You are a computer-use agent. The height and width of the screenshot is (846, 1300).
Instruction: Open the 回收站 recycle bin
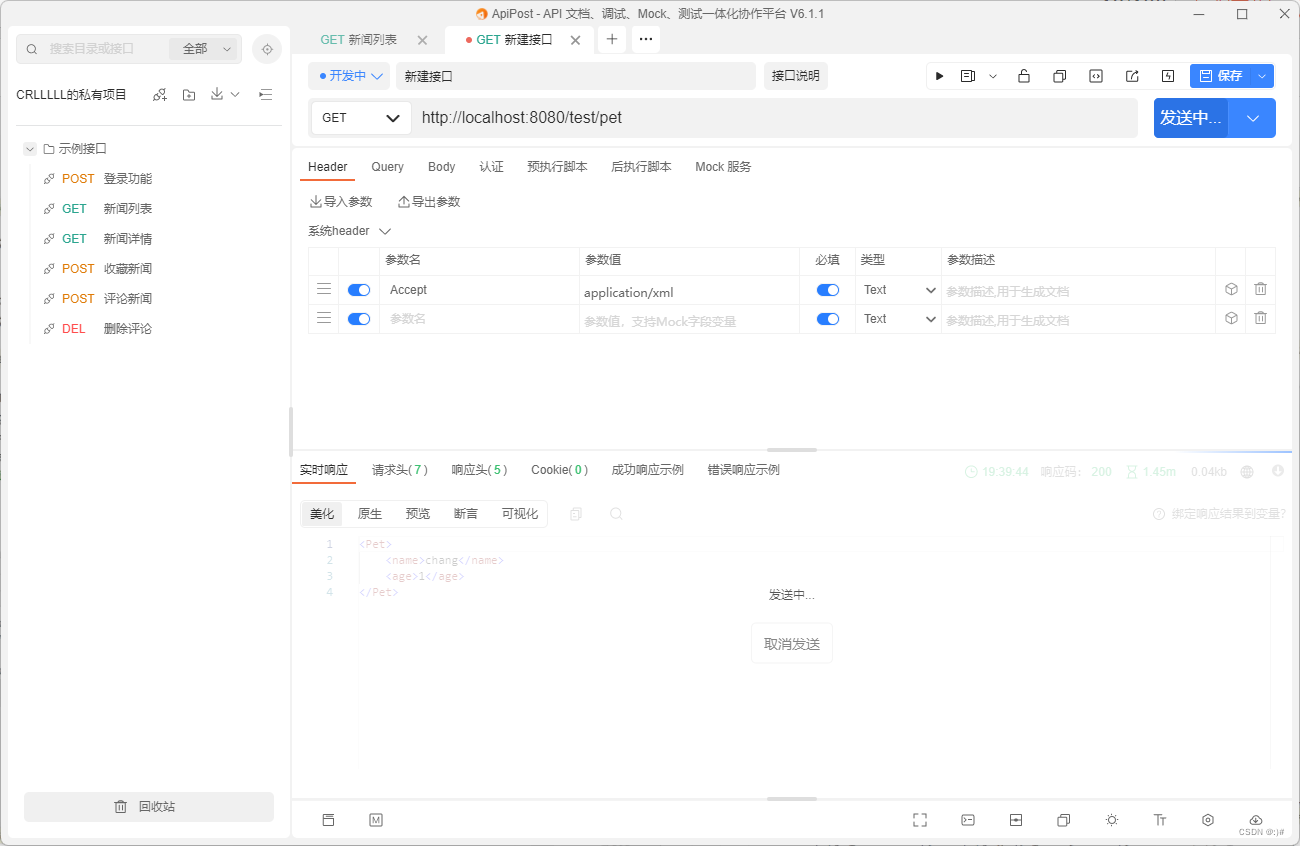pos(149,807)
